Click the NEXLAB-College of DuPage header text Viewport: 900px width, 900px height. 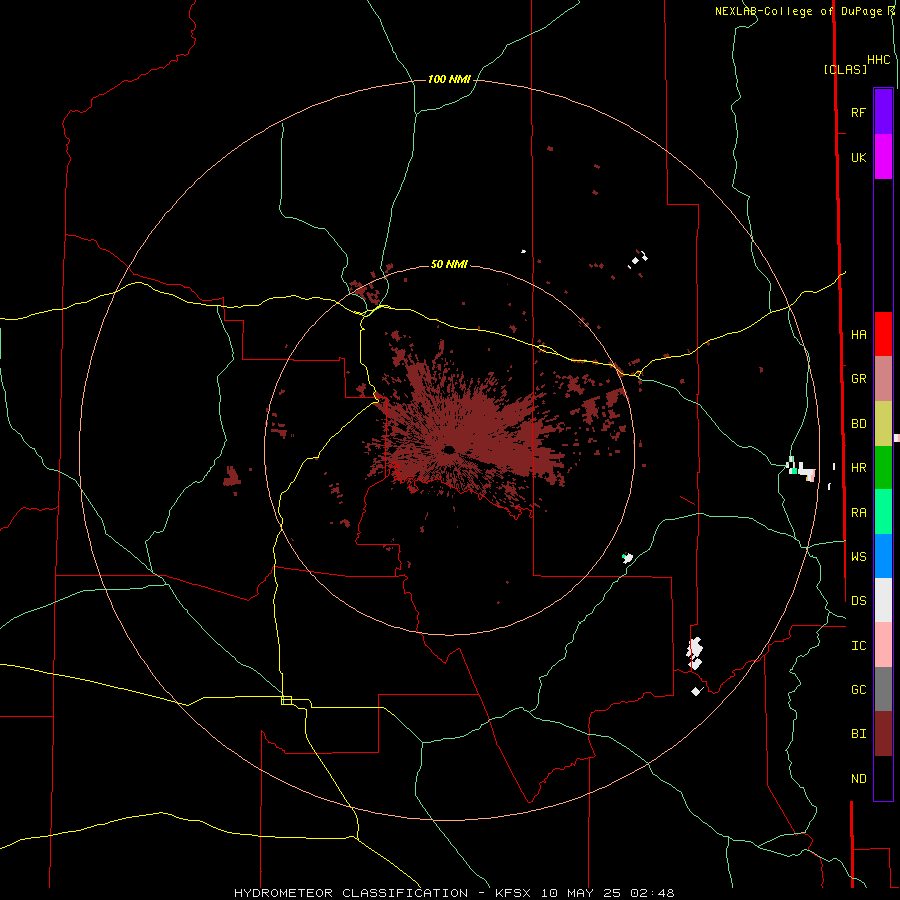(798, 11)
